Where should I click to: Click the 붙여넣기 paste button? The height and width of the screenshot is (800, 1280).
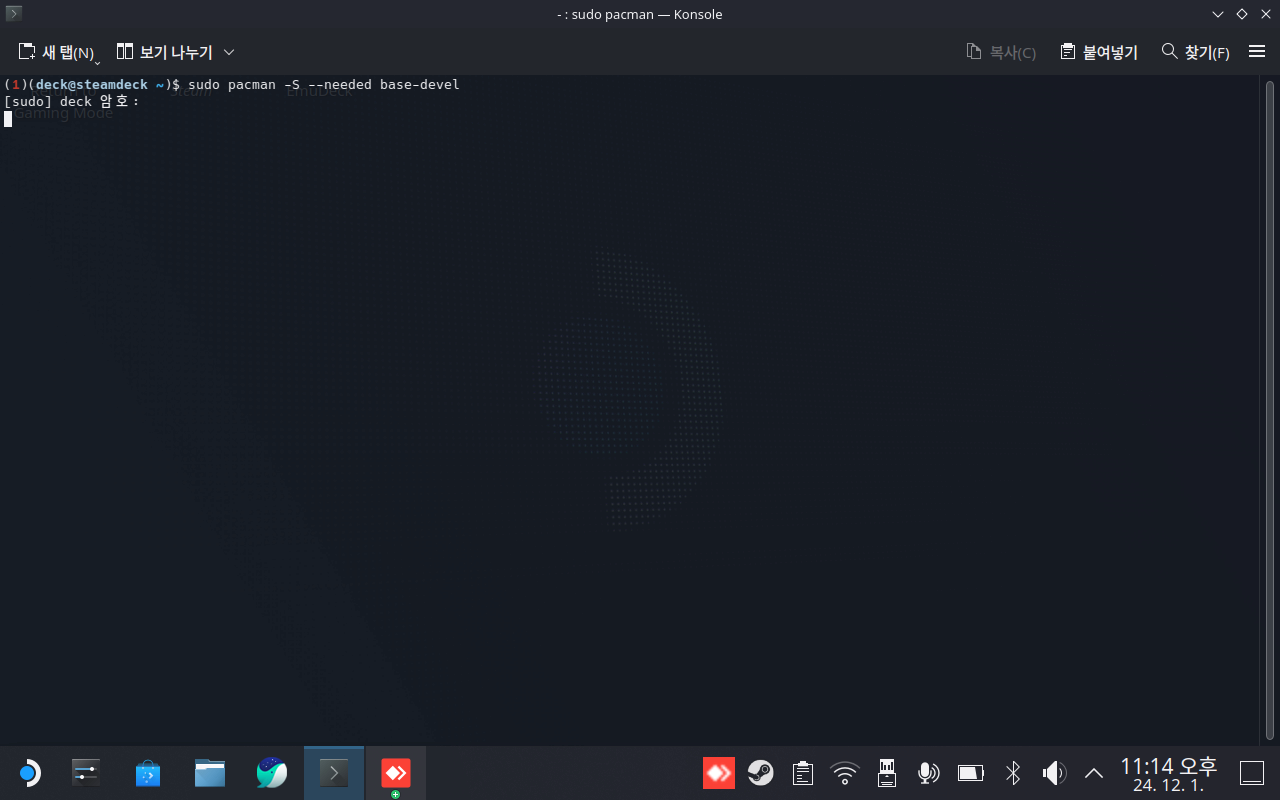1099,52
